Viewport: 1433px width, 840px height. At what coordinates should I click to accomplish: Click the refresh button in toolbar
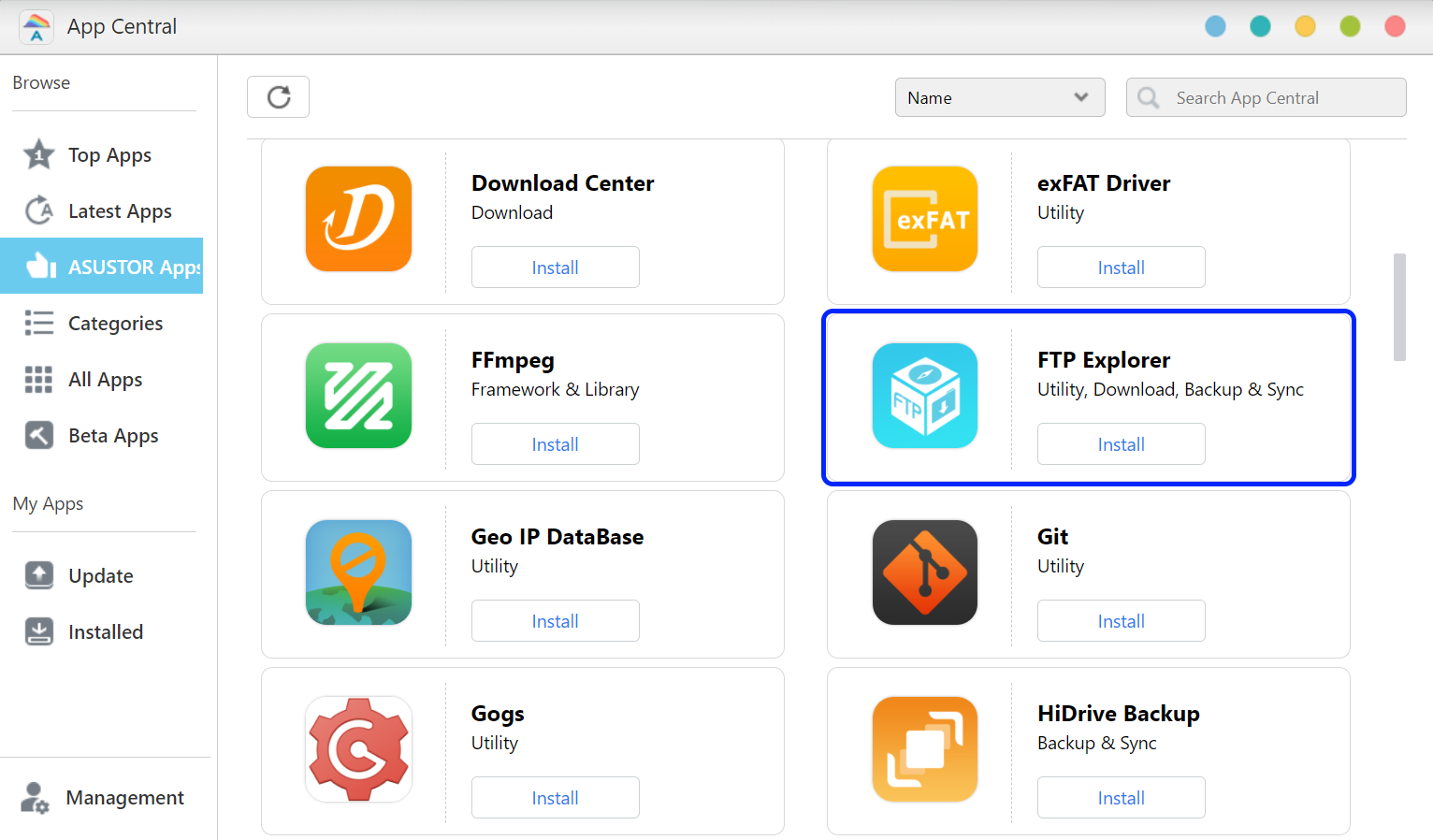[278, 97]
